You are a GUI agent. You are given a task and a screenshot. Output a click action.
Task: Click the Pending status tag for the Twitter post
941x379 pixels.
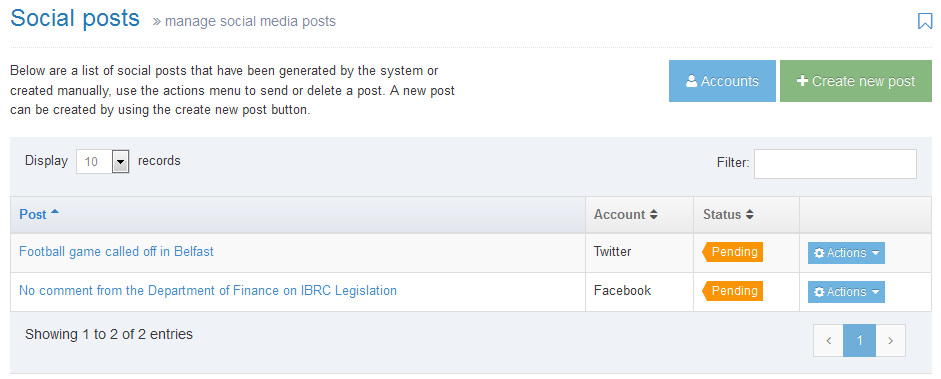733,252
